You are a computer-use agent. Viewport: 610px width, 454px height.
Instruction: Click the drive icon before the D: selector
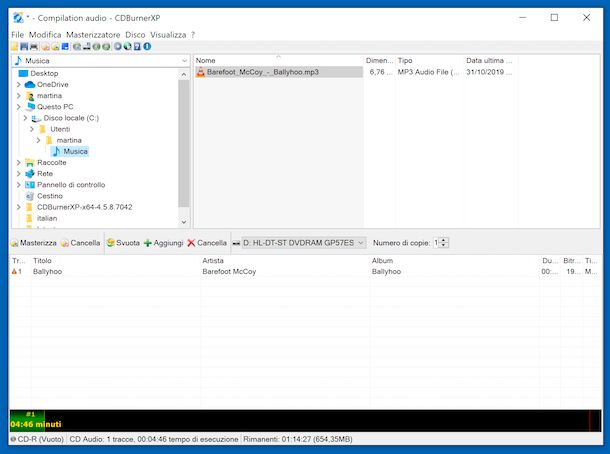point(236,243)
